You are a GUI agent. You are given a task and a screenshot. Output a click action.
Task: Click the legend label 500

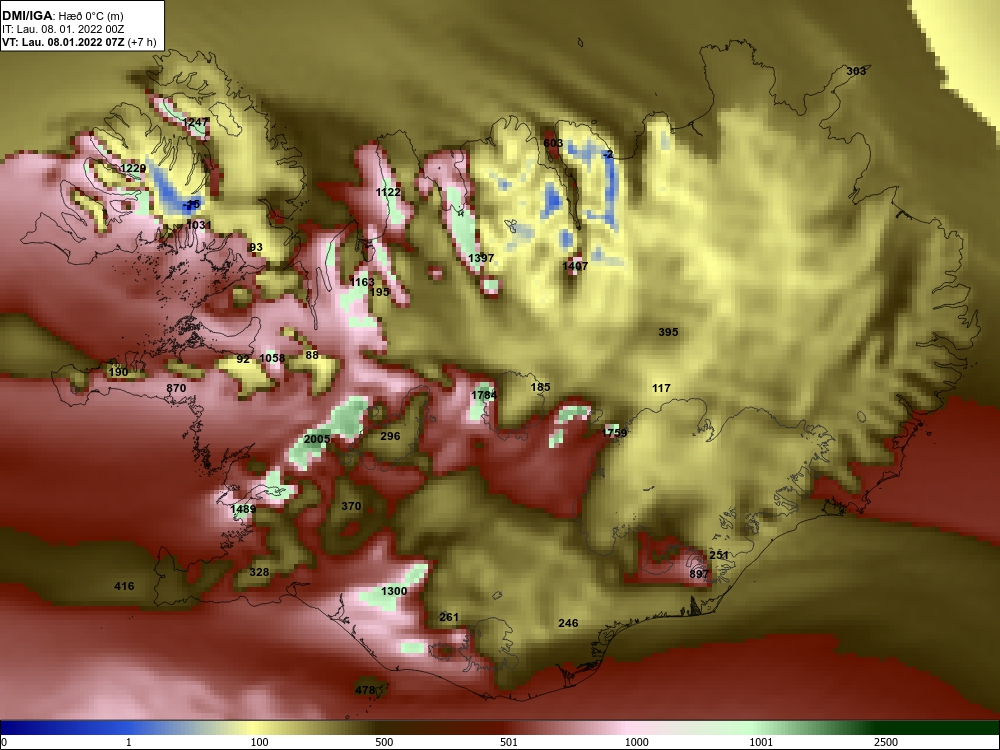(384, 742)
